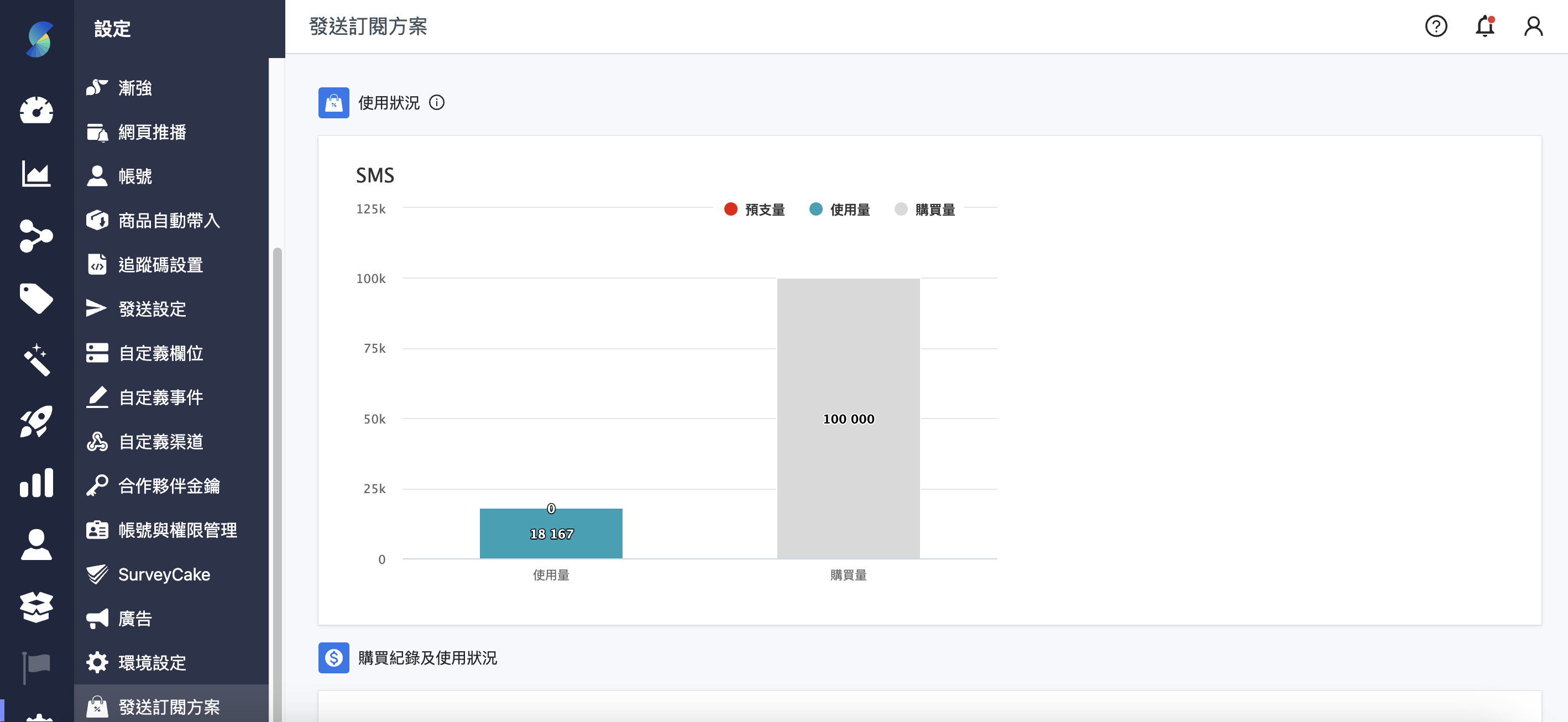The image size is (1568, 722).
Task: Switch to 環境設定 in the settings menu
Action: (x=152, y=662)
